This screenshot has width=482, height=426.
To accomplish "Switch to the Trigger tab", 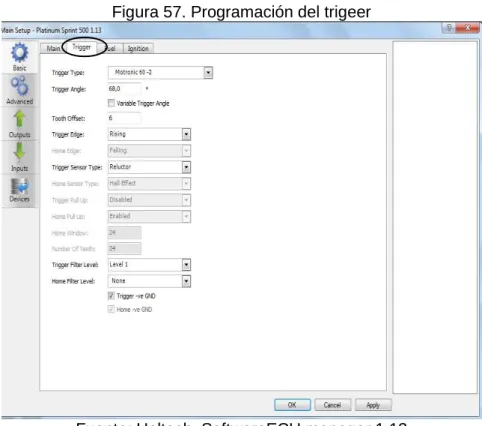I will pos(81,47).
